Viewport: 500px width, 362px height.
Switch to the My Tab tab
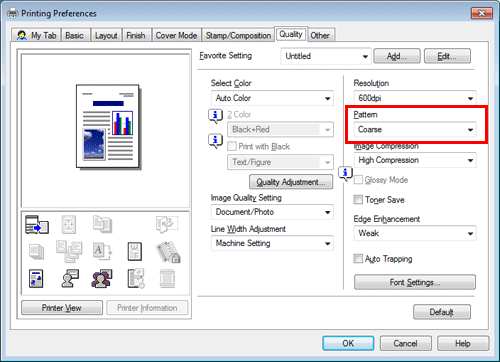[x=36, y=35]
